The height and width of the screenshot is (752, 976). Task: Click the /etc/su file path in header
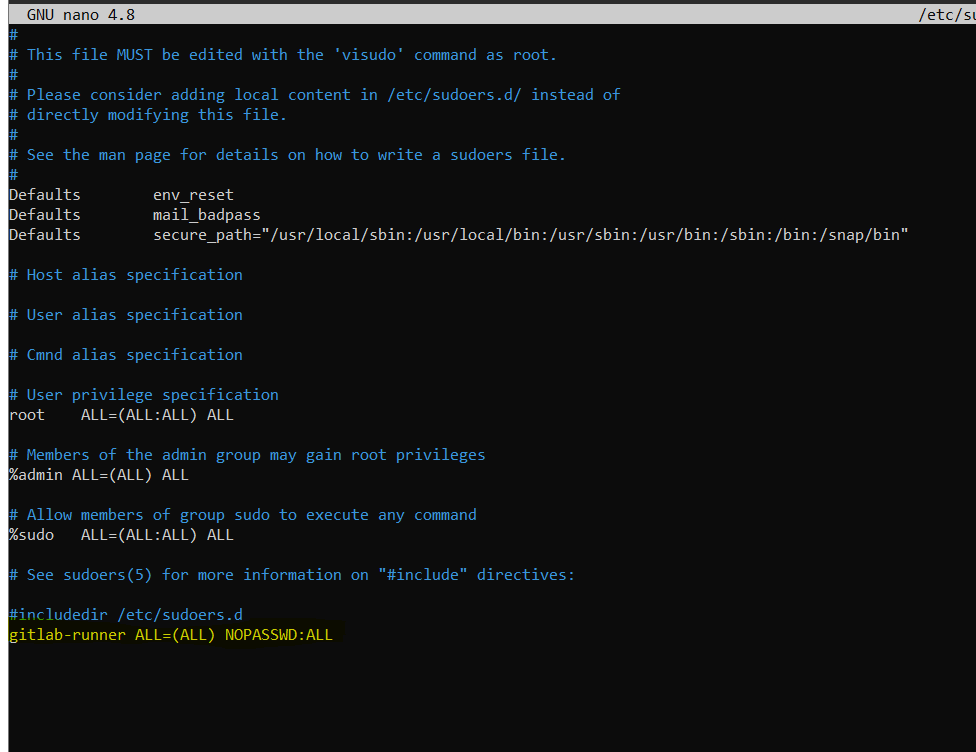point(946,15)
